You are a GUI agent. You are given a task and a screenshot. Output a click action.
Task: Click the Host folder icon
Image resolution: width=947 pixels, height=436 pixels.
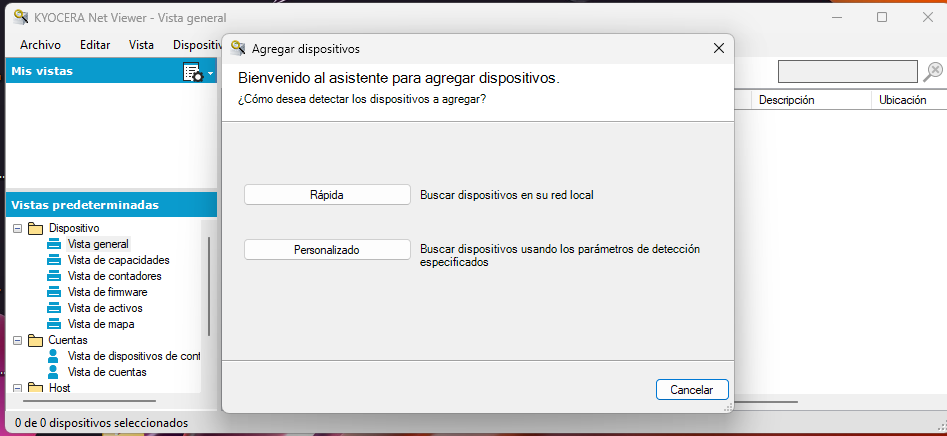(x=36, y=388)
